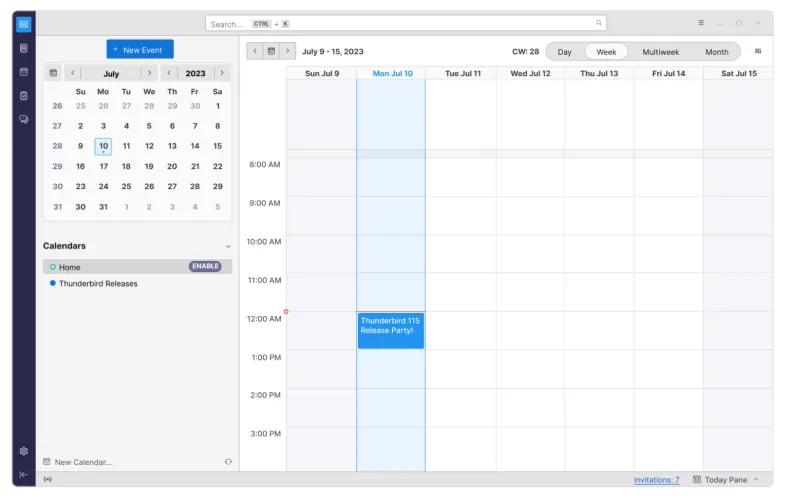Open the Chat space in sidebar

point(24,120)
